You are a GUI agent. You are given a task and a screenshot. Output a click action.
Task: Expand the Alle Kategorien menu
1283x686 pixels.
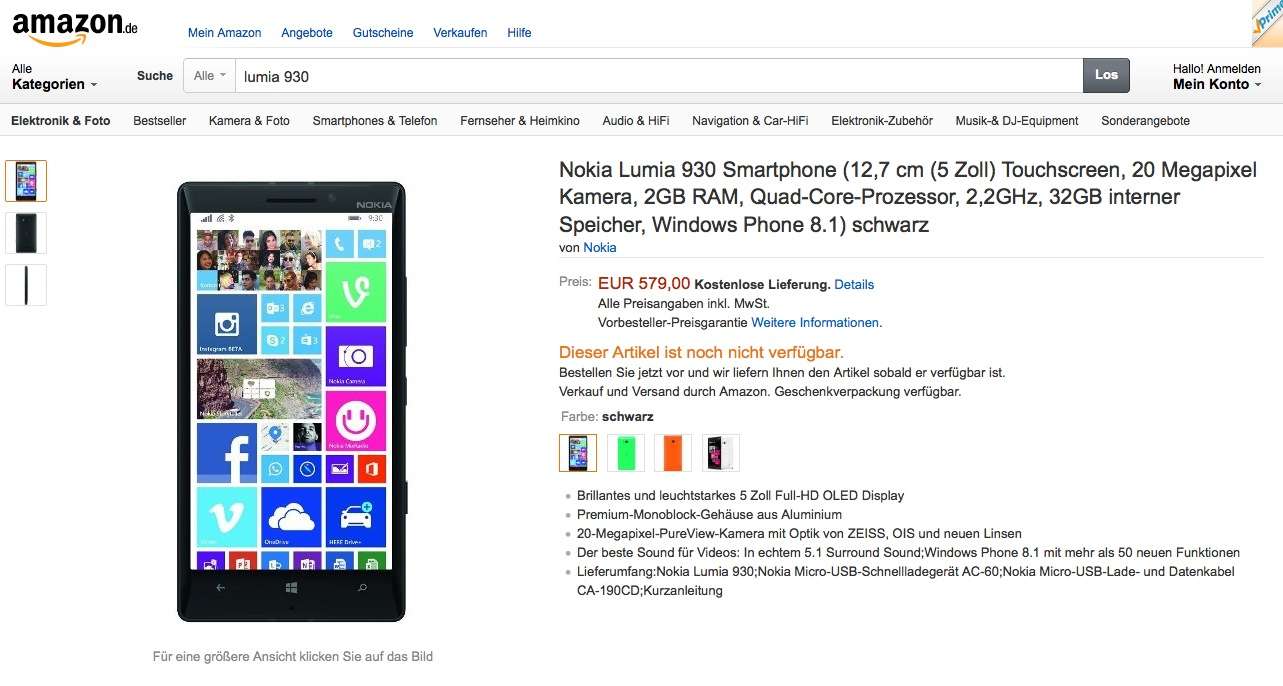[54, 77]
